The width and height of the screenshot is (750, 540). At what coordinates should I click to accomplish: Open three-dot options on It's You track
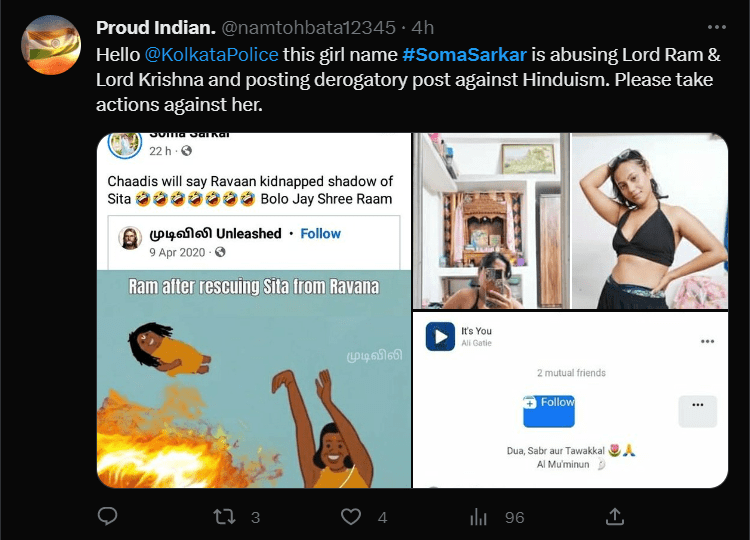tap(707, 341)
